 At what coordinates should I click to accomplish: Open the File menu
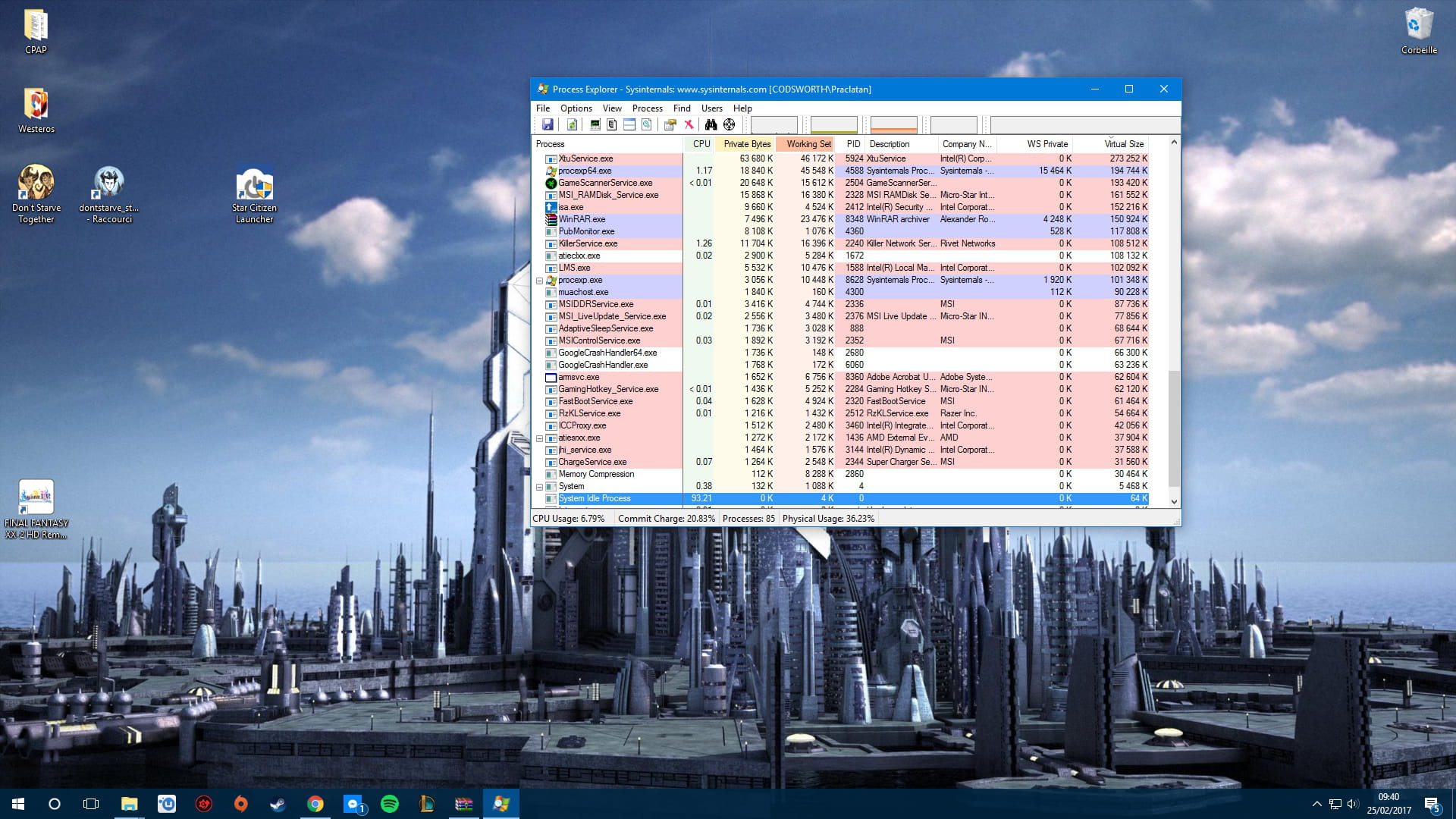coord(543,108)
